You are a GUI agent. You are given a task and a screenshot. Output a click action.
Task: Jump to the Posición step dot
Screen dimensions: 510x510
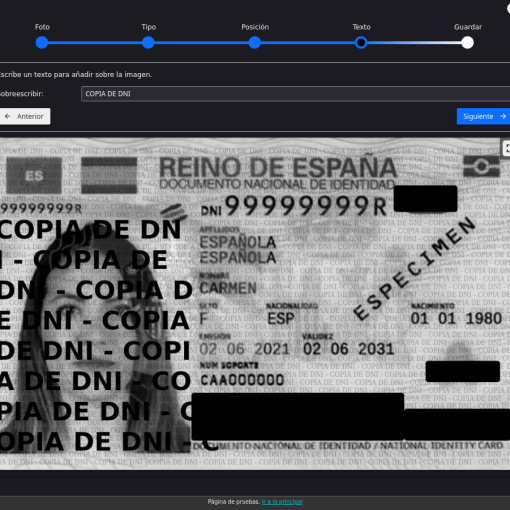point(255,43)
